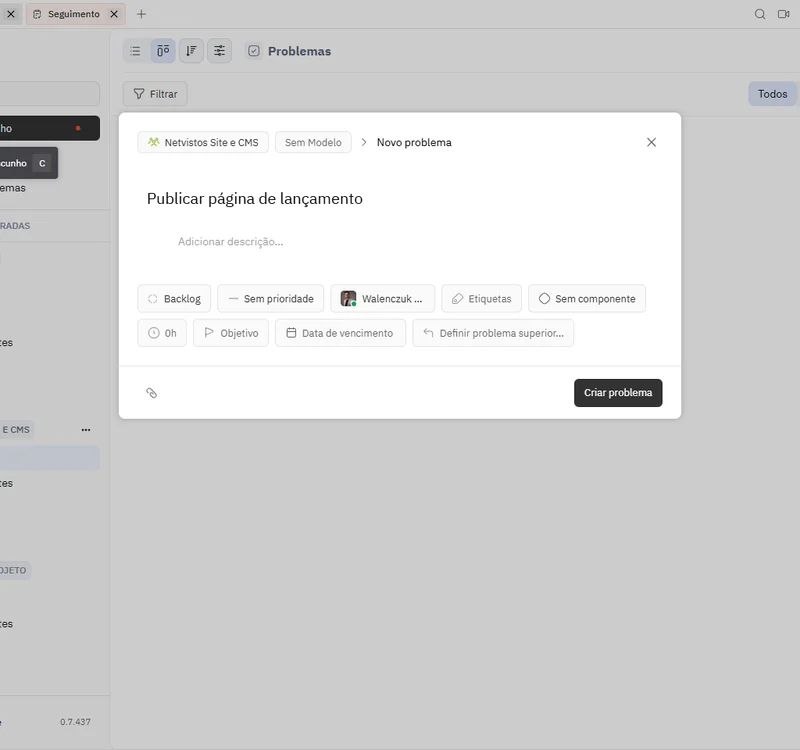Open the Filtrar filter button
The height and width of the screenshot is (750, 800).
tap(155, 94)
